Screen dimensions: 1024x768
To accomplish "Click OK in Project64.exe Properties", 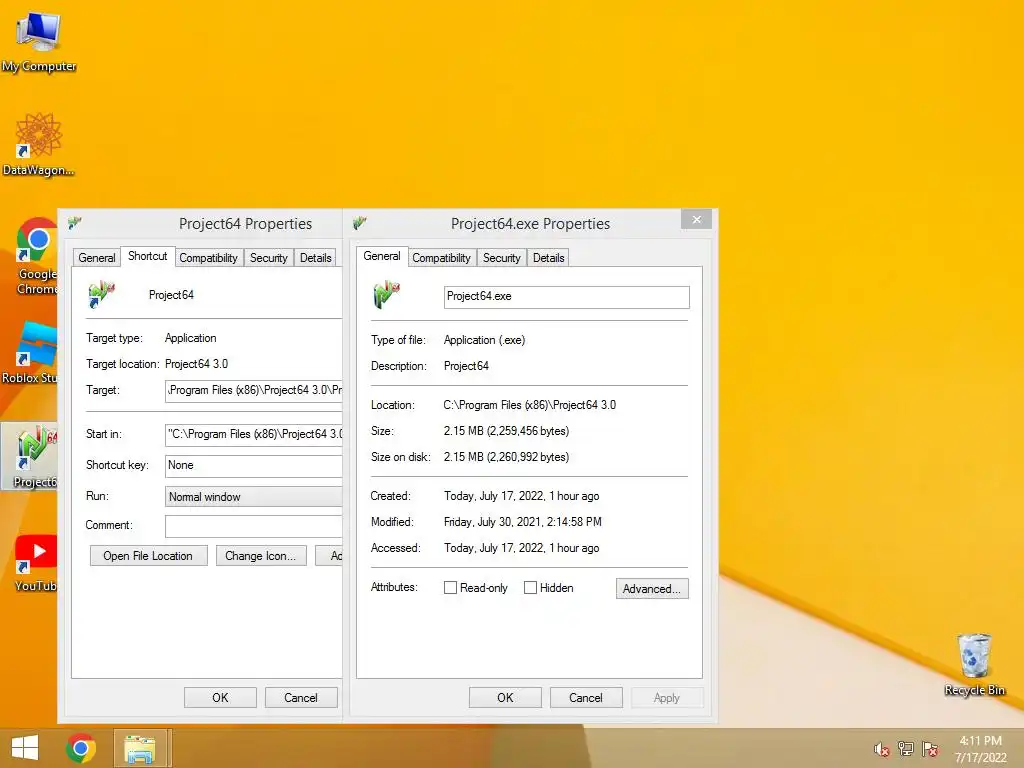I will (x=505, y=697).
